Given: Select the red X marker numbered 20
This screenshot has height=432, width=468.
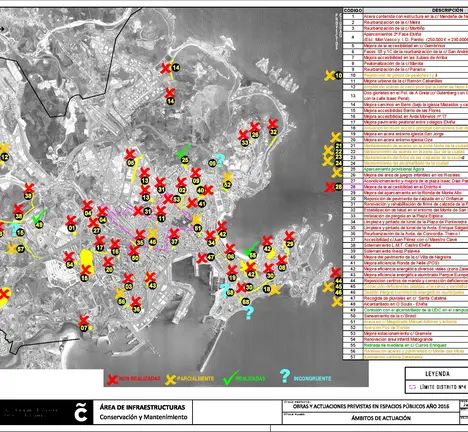Looking at the screenshot, I should (108, 262).
